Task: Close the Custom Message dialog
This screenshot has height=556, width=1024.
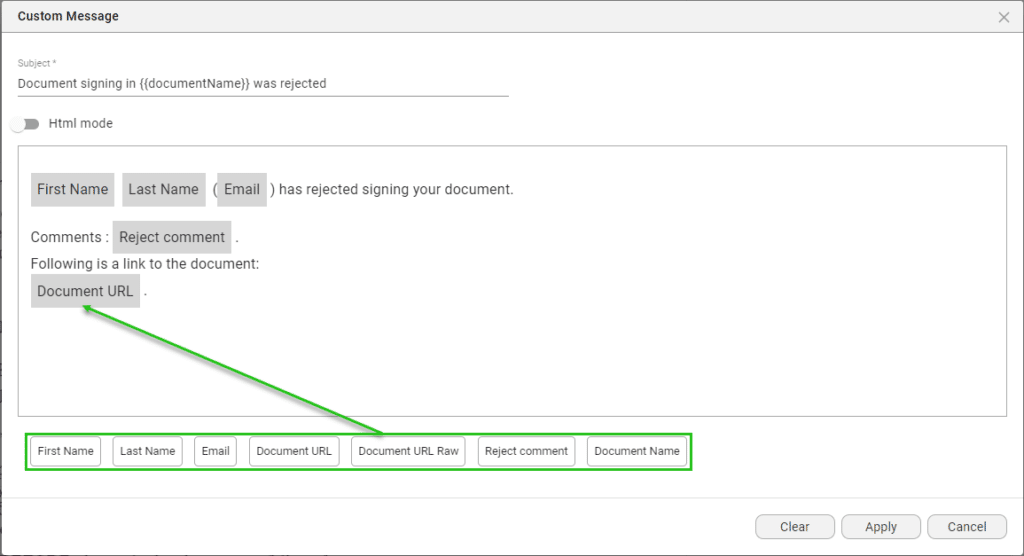Action: click(x=1003, y=17)
